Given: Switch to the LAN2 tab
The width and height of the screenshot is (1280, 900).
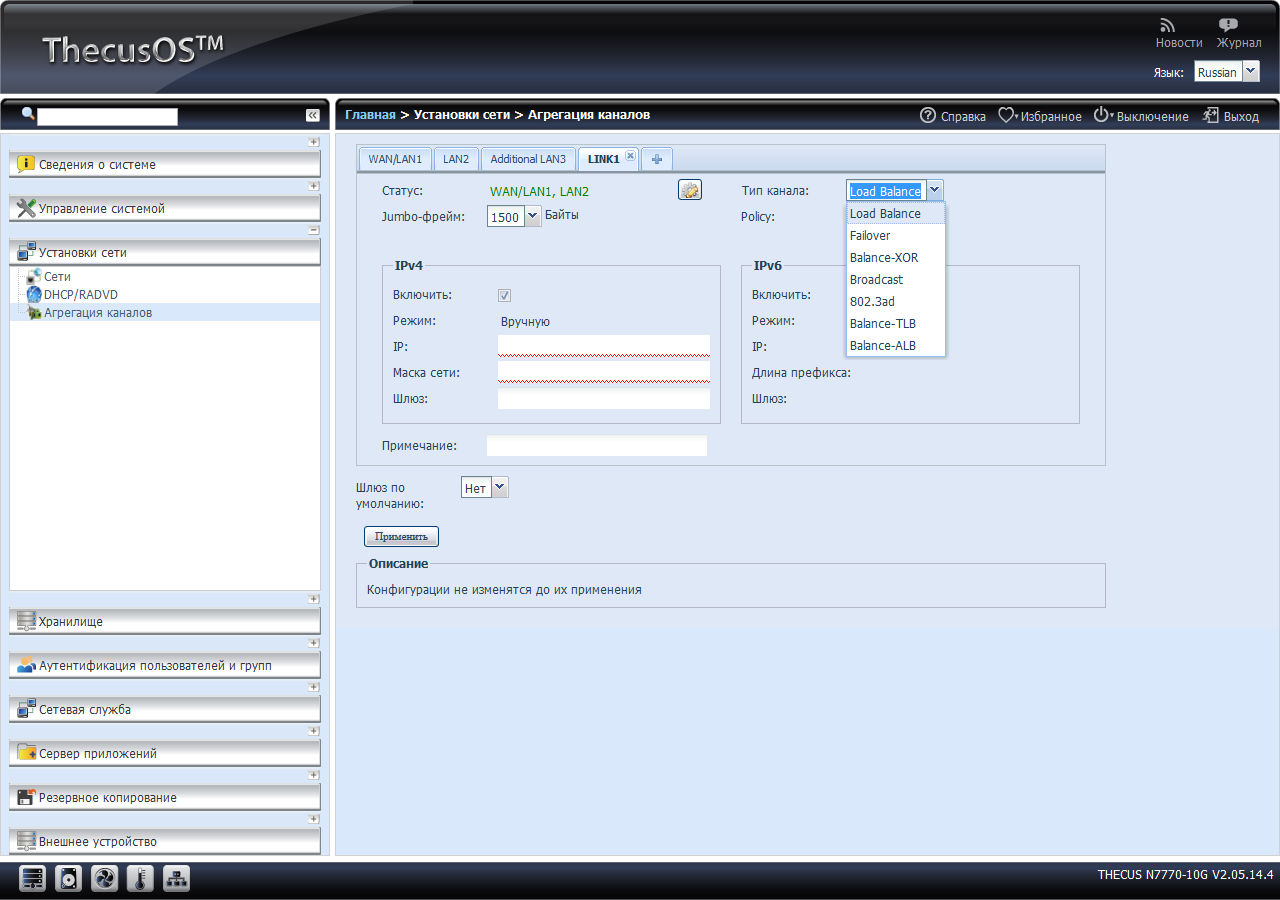Looking at the screenshot, I should click(456, 159).
